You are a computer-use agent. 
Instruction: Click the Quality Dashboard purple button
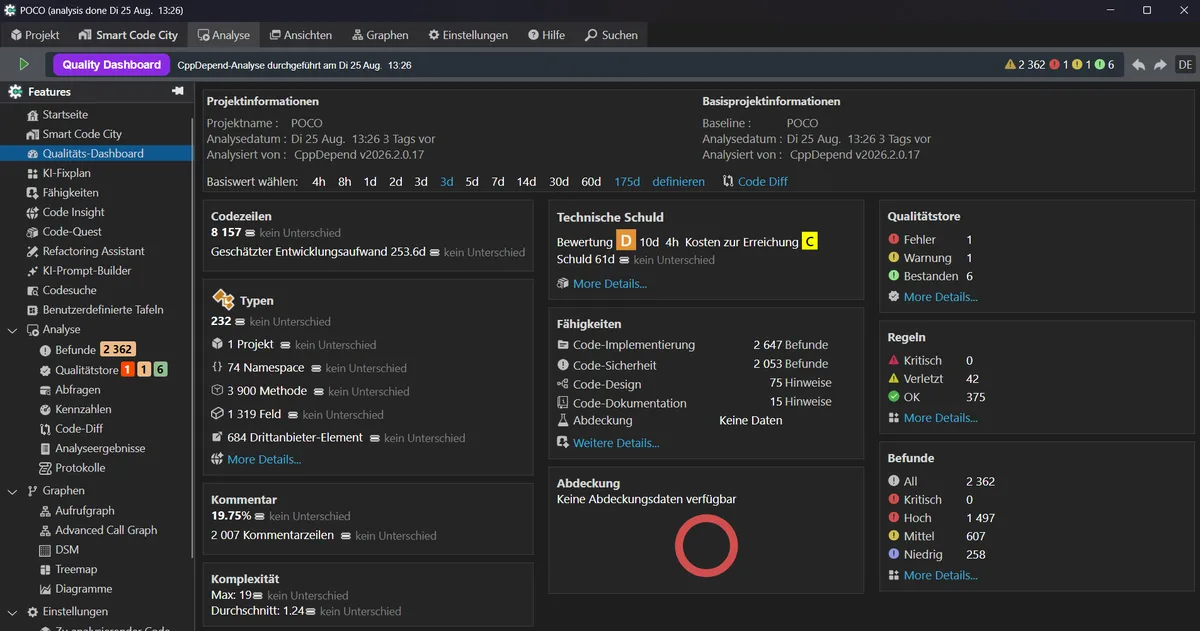click(x=111, y=64)
